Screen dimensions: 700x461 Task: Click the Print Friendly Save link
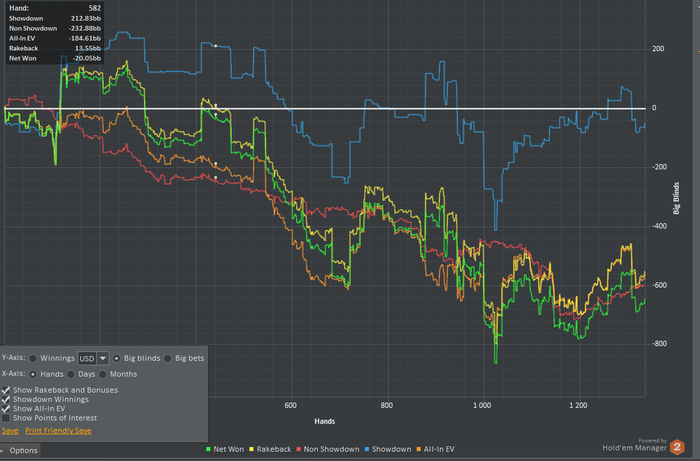pyautogui.click(x=58, y=431)
